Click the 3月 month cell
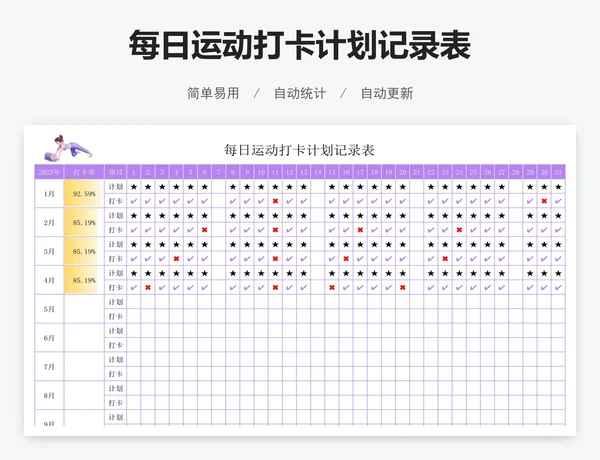Viewport: 600px width, 460px height. coord(49,251)
